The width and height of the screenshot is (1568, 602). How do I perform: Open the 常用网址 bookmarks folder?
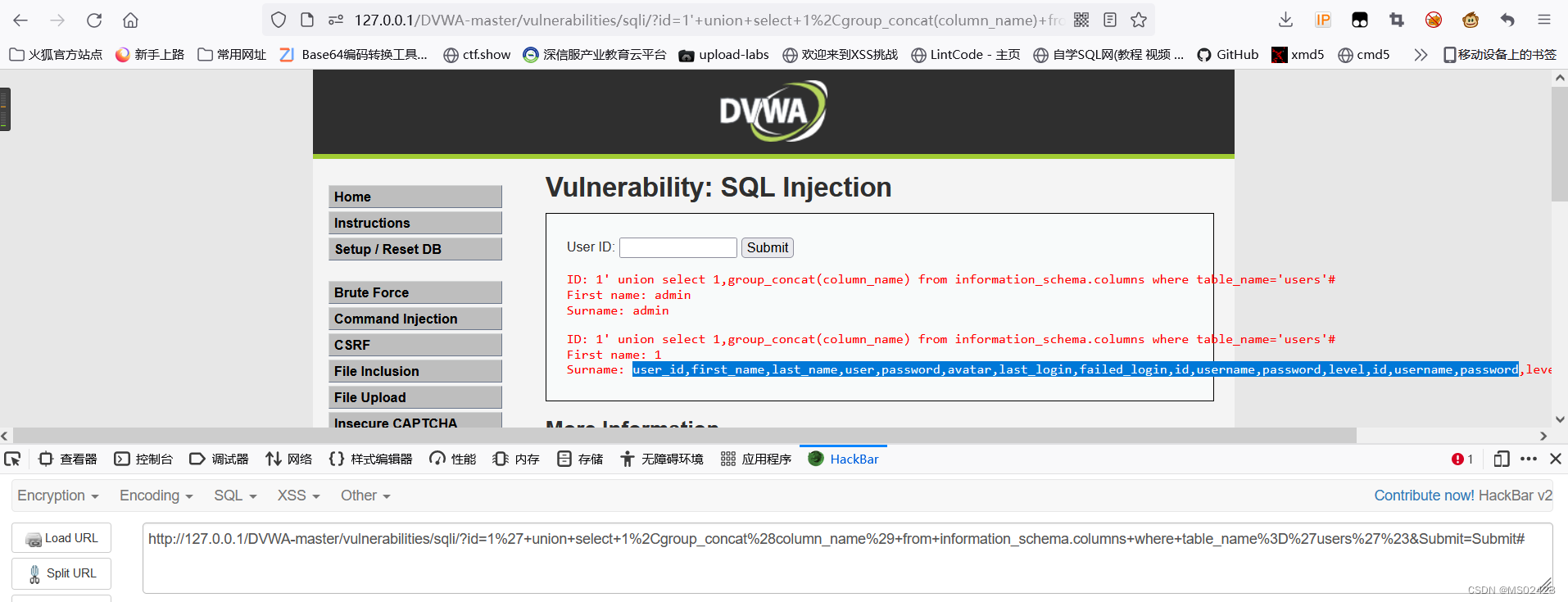click(x=232, y=55)
